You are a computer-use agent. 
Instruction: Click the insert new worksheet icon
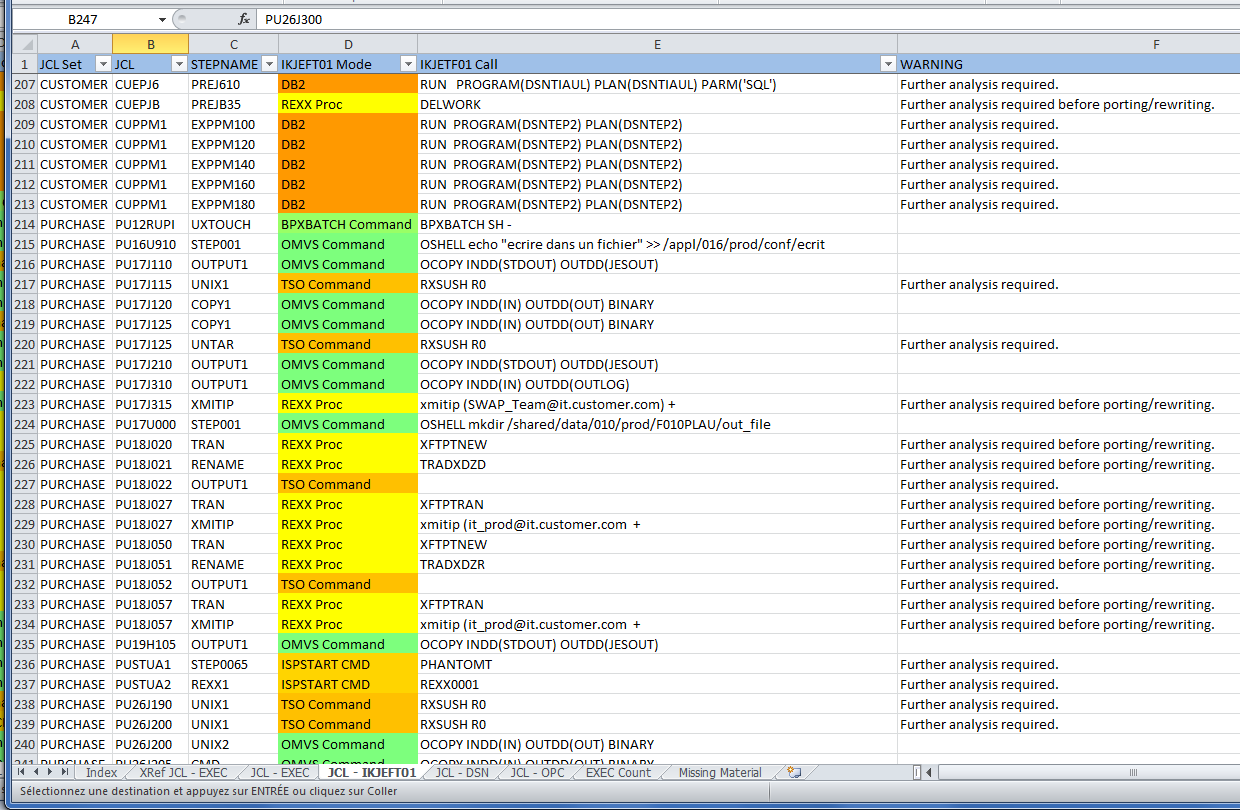click(794, 772)
